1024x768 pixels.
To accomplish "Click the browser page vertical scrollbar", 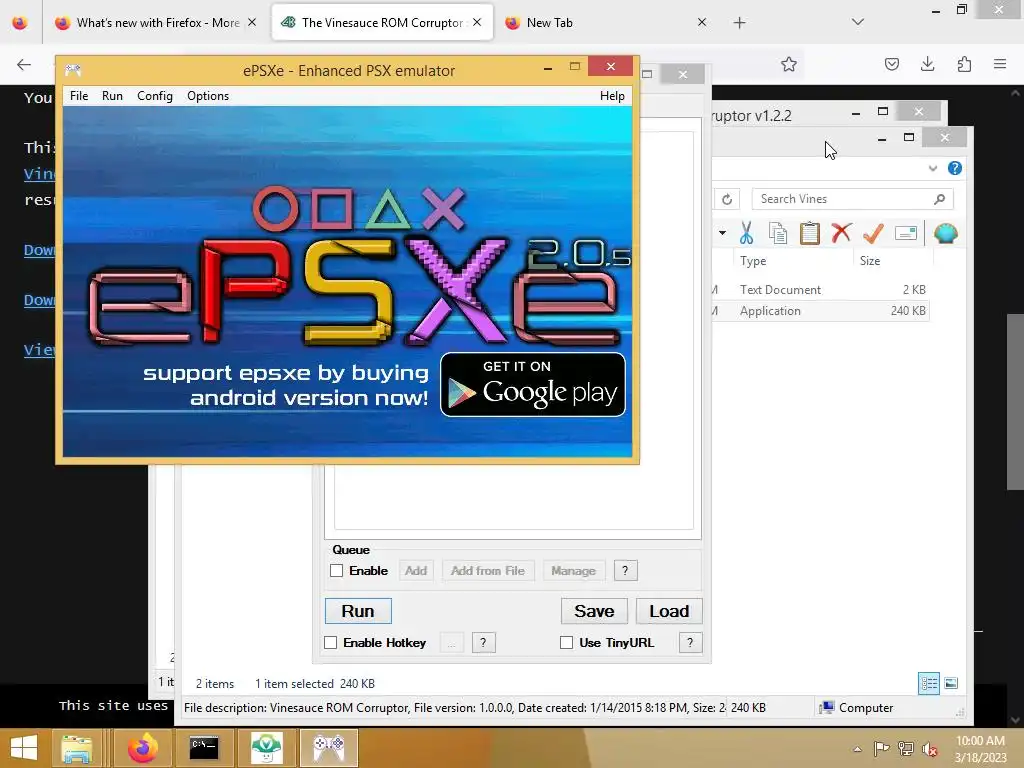I will point(1015,401).
